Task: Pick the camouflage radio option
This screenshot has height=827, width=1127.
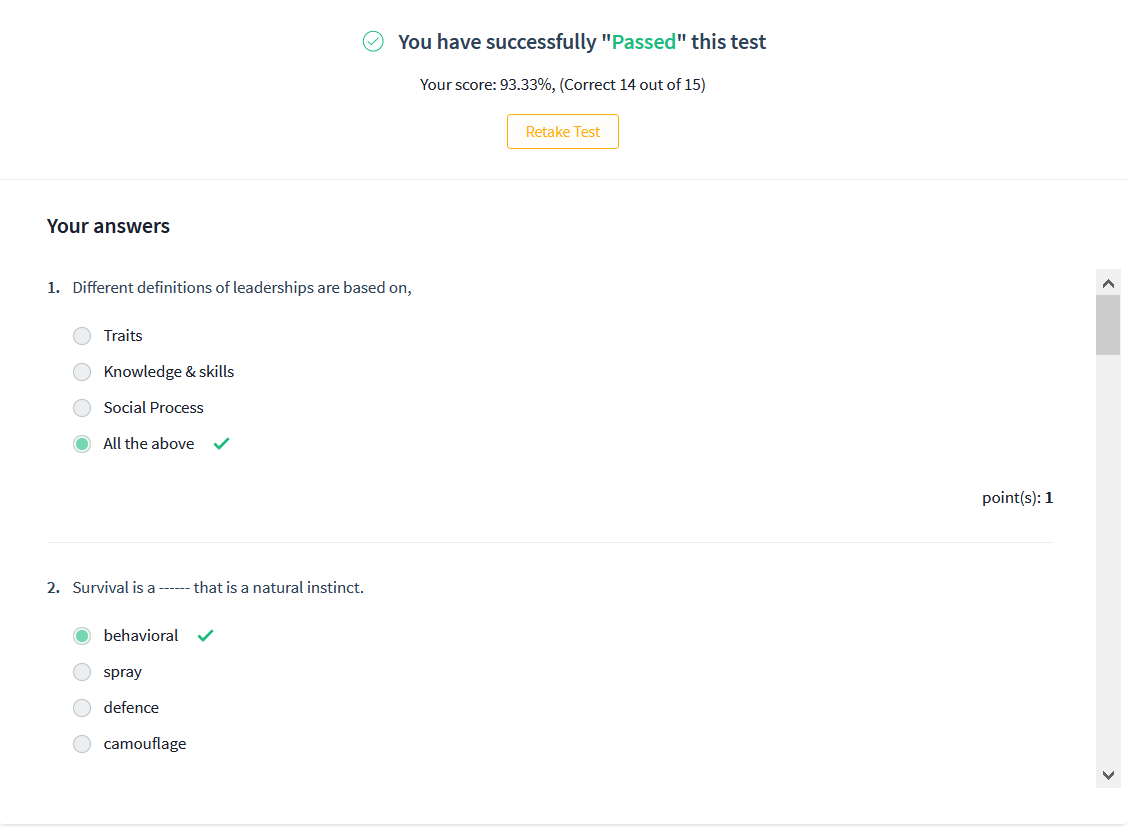Action: (x=82, y=744)
